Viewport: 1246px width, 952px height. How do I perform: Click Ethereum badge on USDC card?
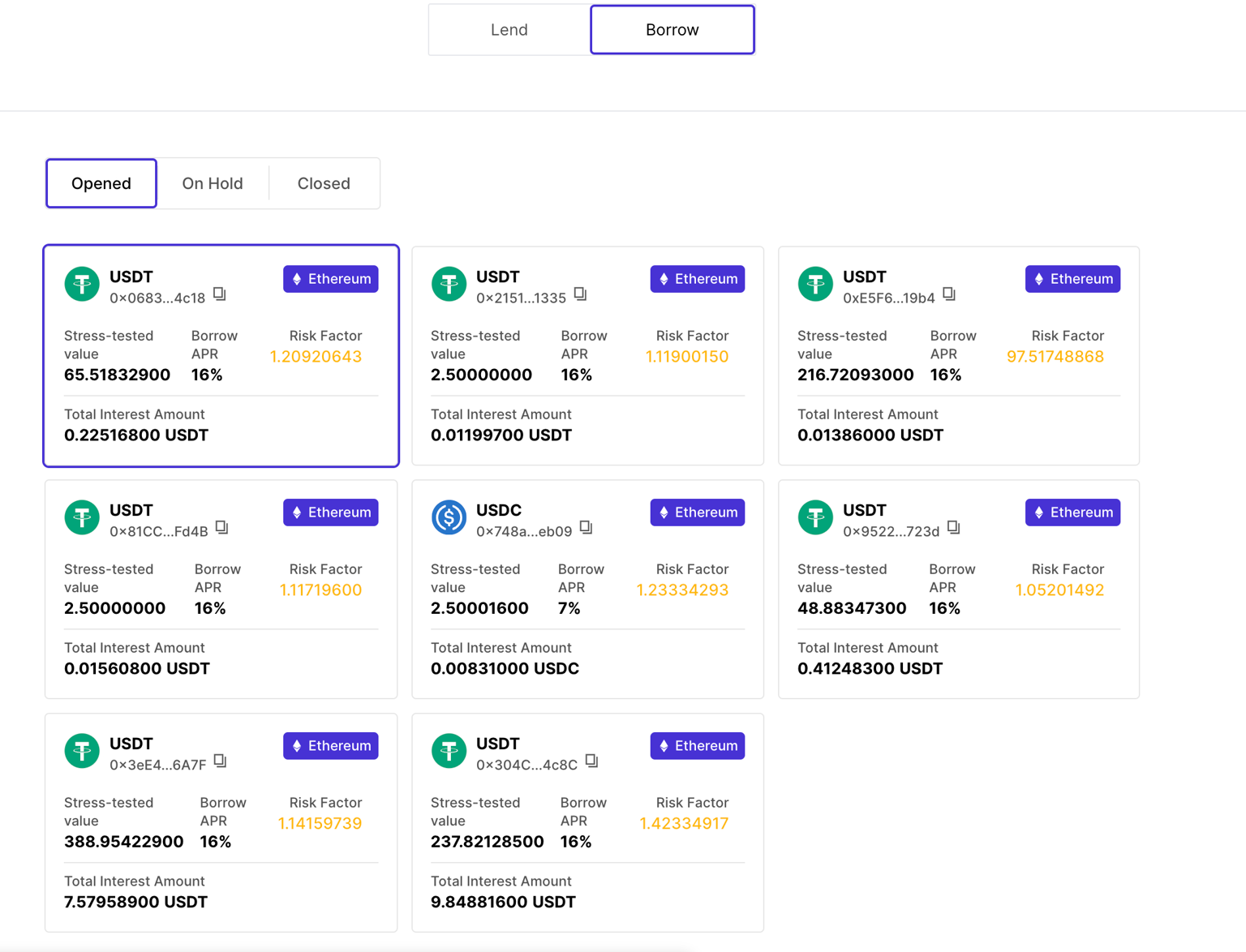(697, 512)
